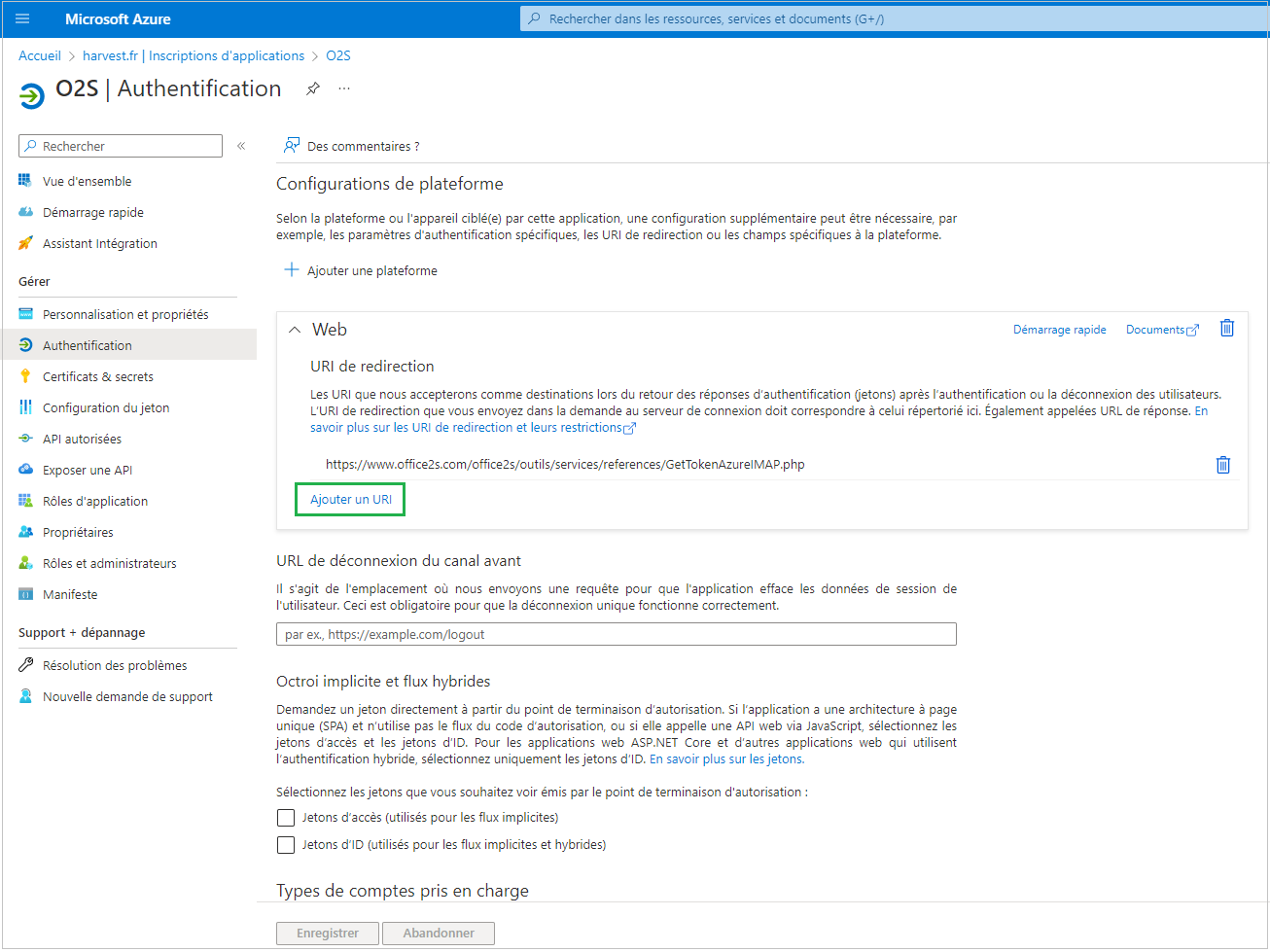This screenshot has height=952, width=1270.
Task: Go to Accueil breadcrumb
Action: tap(40, 55)
